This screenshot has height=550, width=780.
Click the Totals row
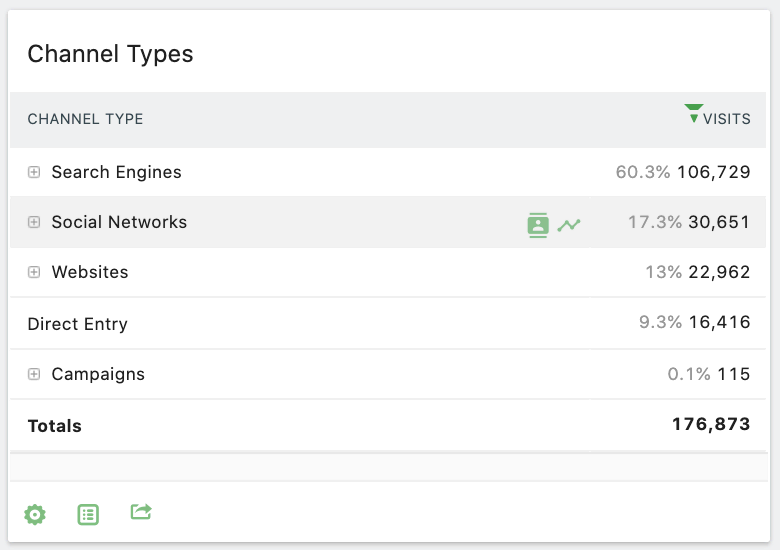coord(388,425)
